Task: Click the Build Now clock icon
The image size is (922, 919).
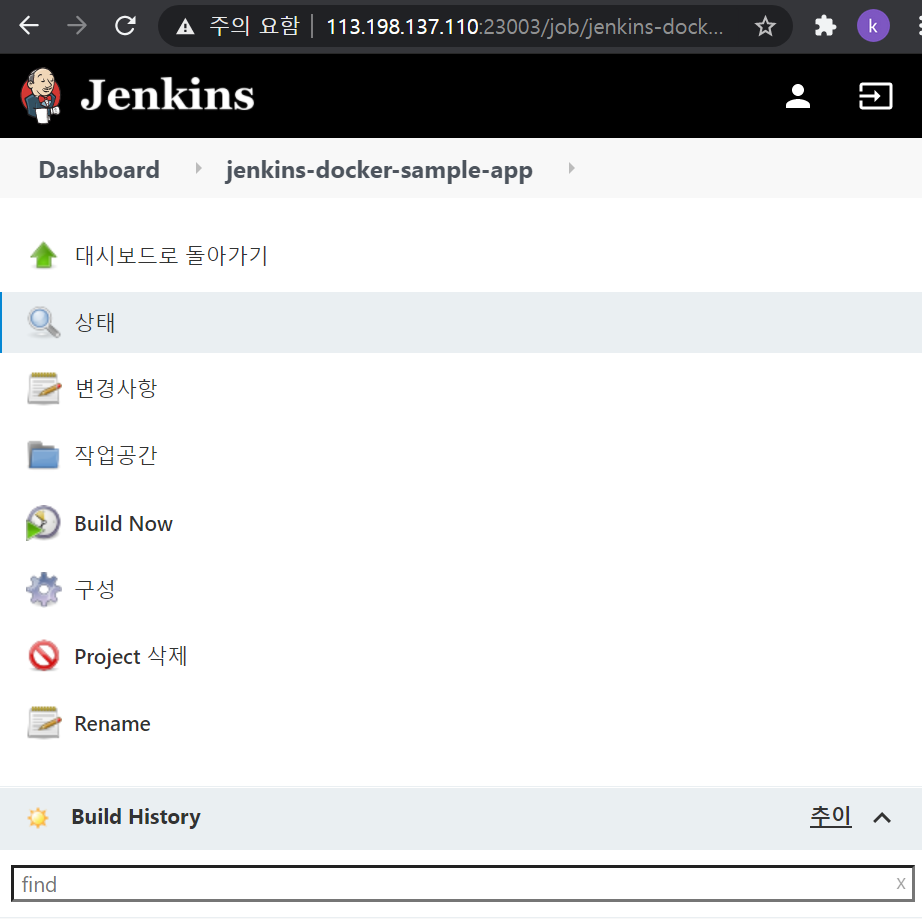Action: coord(43,523)
